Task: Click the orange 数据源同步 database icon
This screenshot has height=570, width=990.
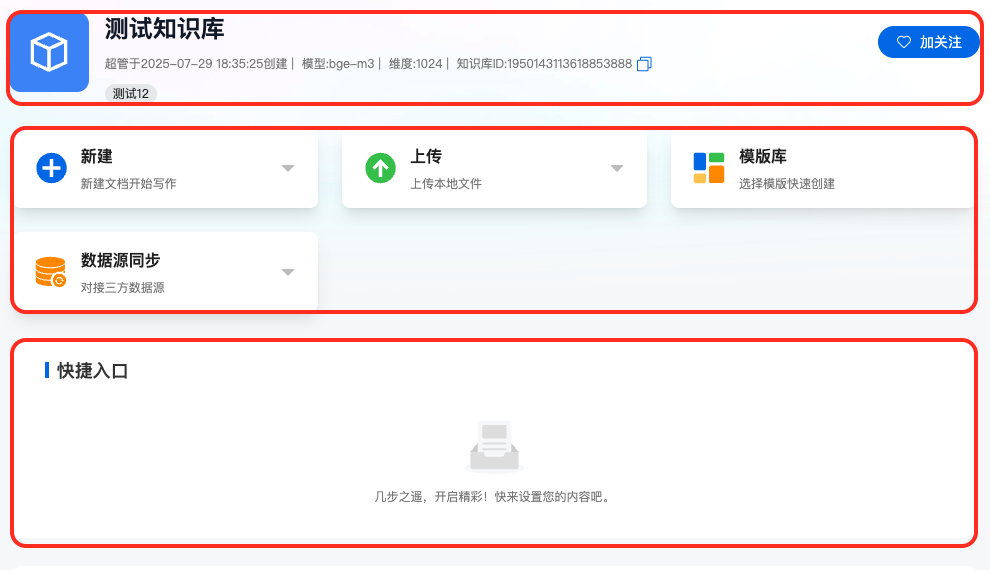Action: (x=51, y=272)
